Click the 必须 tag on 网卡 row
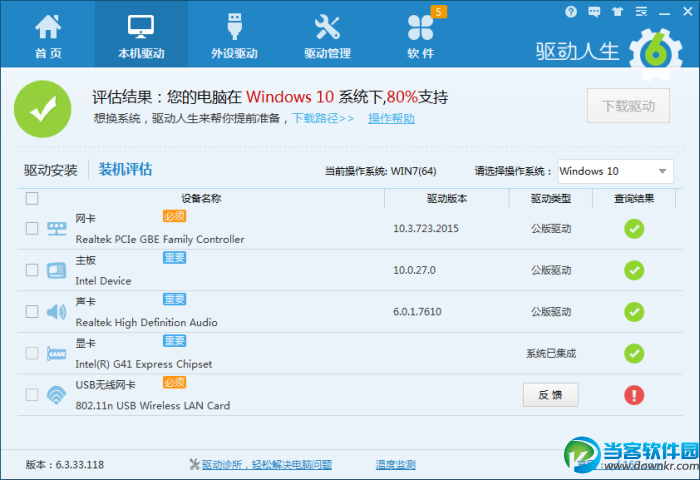 [x=175, y=216]
